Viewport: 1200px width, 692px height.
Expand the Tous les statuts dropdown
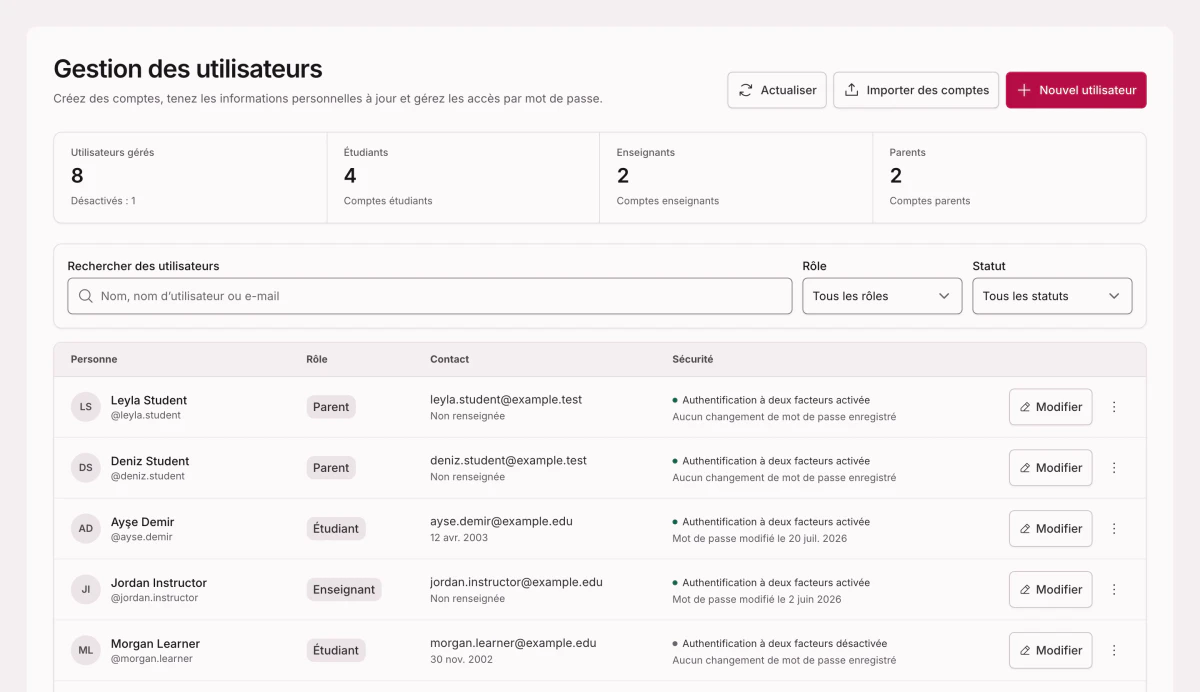[1052, 296]
